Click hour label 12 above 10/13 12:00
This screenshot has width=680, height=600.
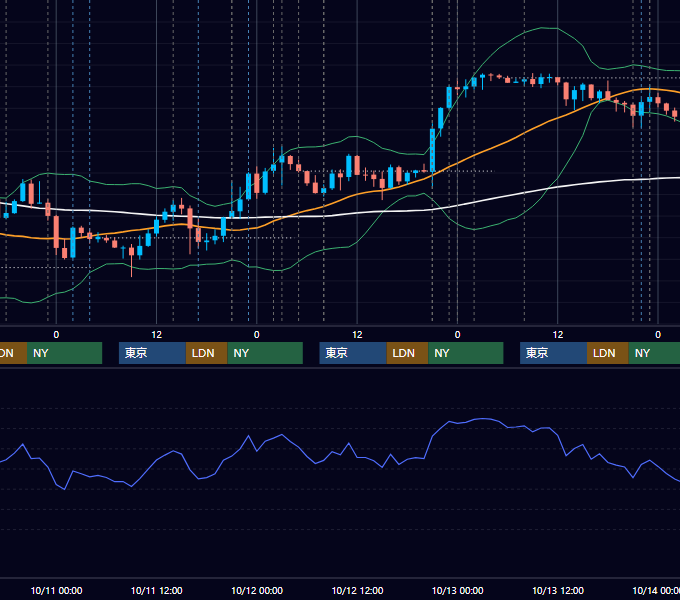click(558, 335)
